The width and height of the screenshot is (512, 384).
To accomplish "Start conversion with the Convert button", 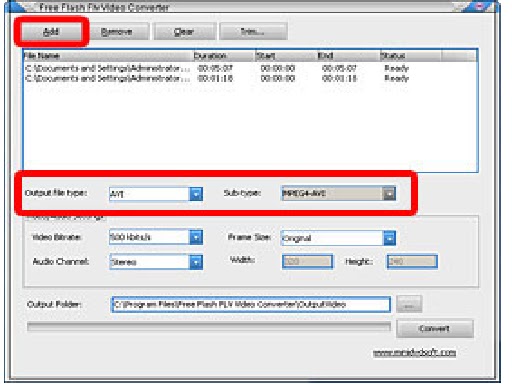I will click(x=435, y=329).
